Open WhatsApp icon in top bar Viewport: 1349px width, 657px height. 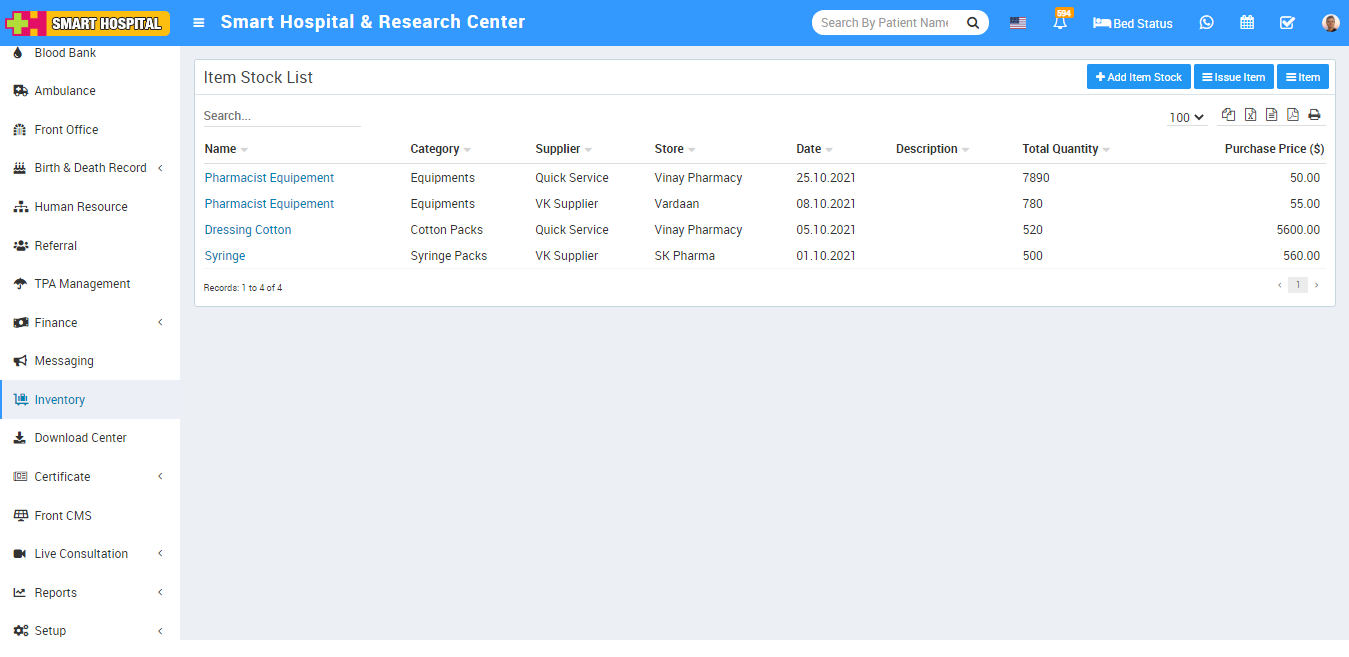(x=1206, y=23)
